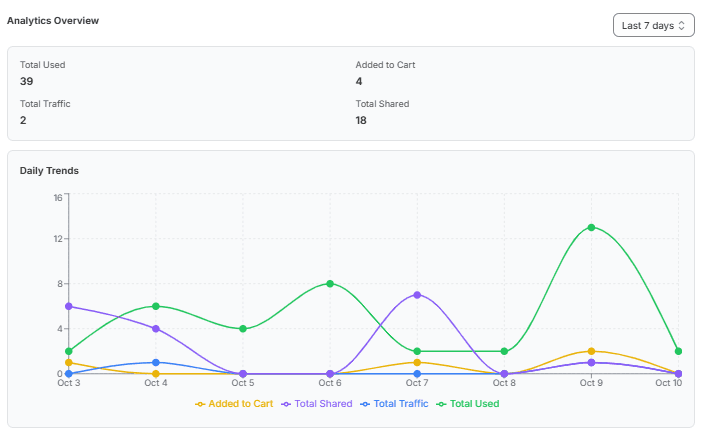Click green Total Used point on Oct 10
The height and width of the screenshot is (436, 703).
click(x=679, y=351)
